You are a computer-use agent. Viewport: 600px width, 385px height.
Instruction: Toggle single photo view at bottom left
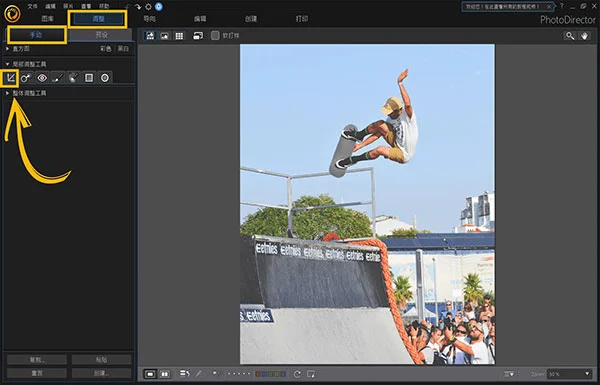point(150,374)
